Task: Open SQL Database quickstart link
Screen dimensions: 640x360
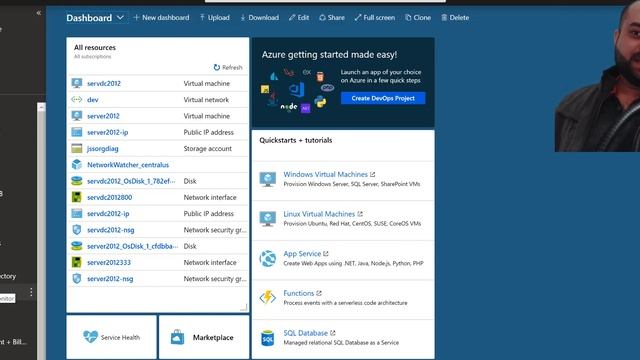Action: click(306, 333)
